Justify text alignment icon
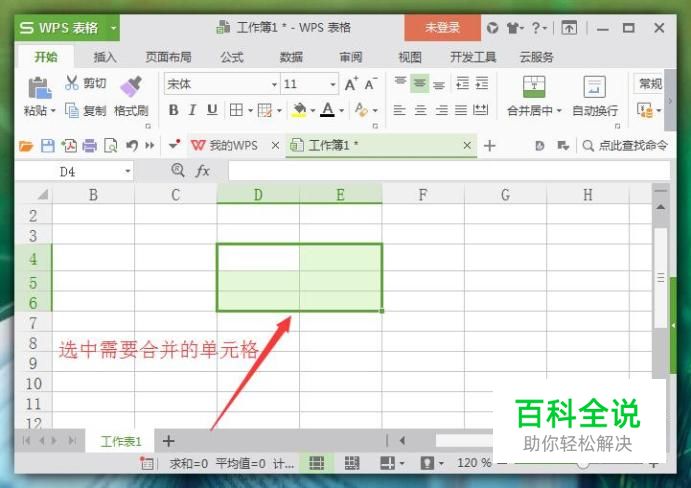The height and width of the screenshot is (488, 691). [461, 110]
